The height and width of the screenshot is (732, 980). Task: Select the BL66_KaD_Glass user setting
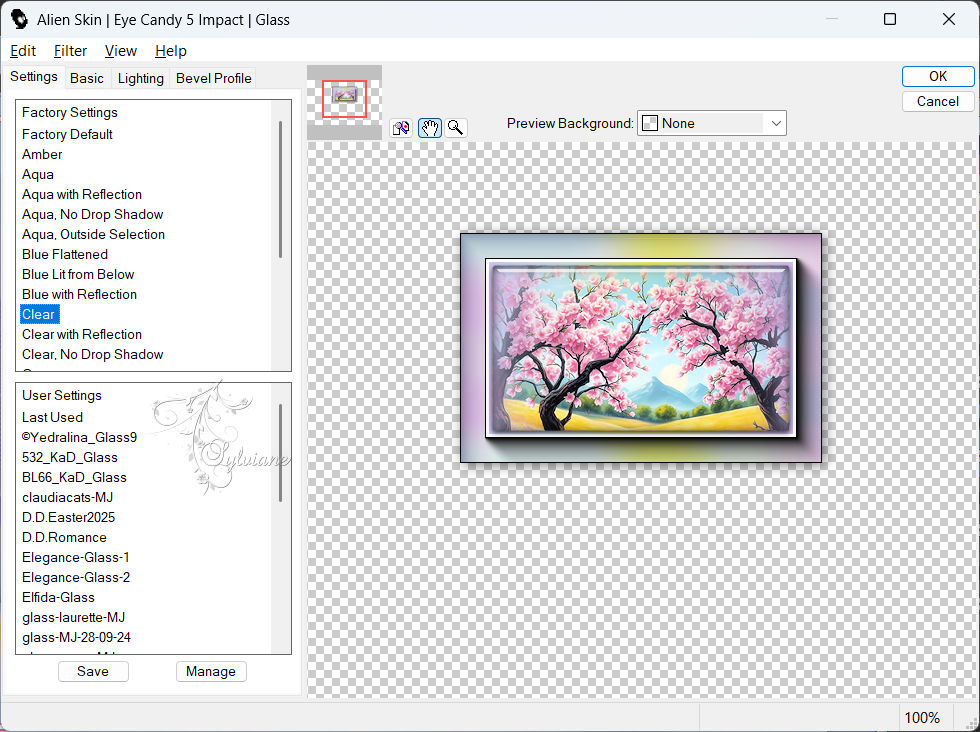(74, 478)
